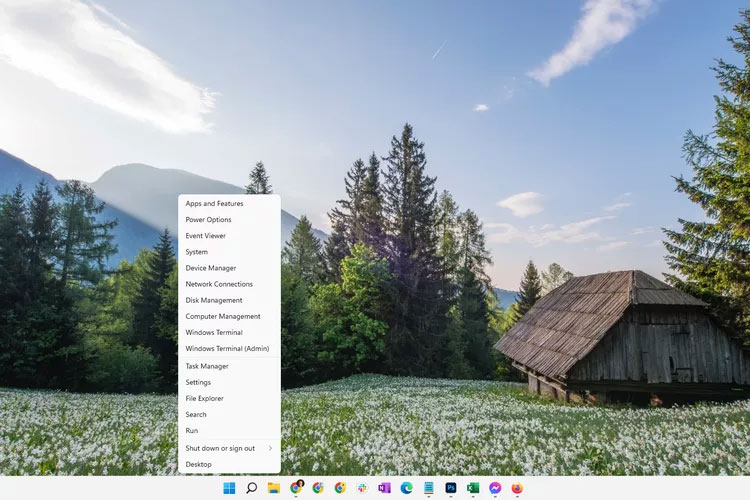Open Event Viewer from the menu
This screenshot has height=500, width=750.
point(229,236)
